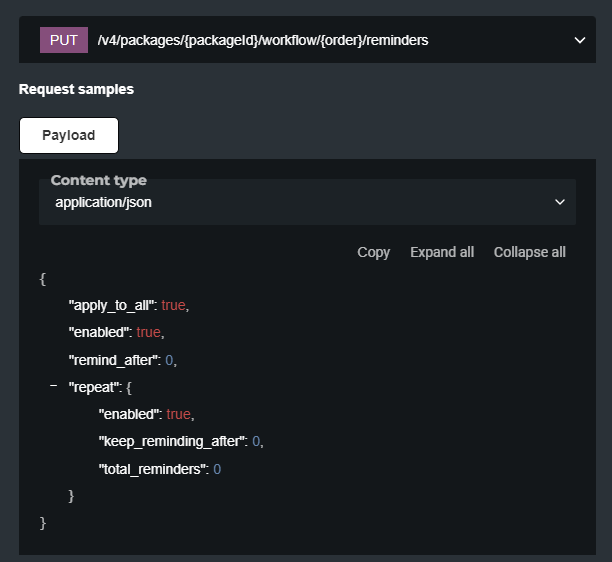This screenshot has height=562, width=612.
Task: Click the "keep_reminding_after" key
Action: [172, 441]
